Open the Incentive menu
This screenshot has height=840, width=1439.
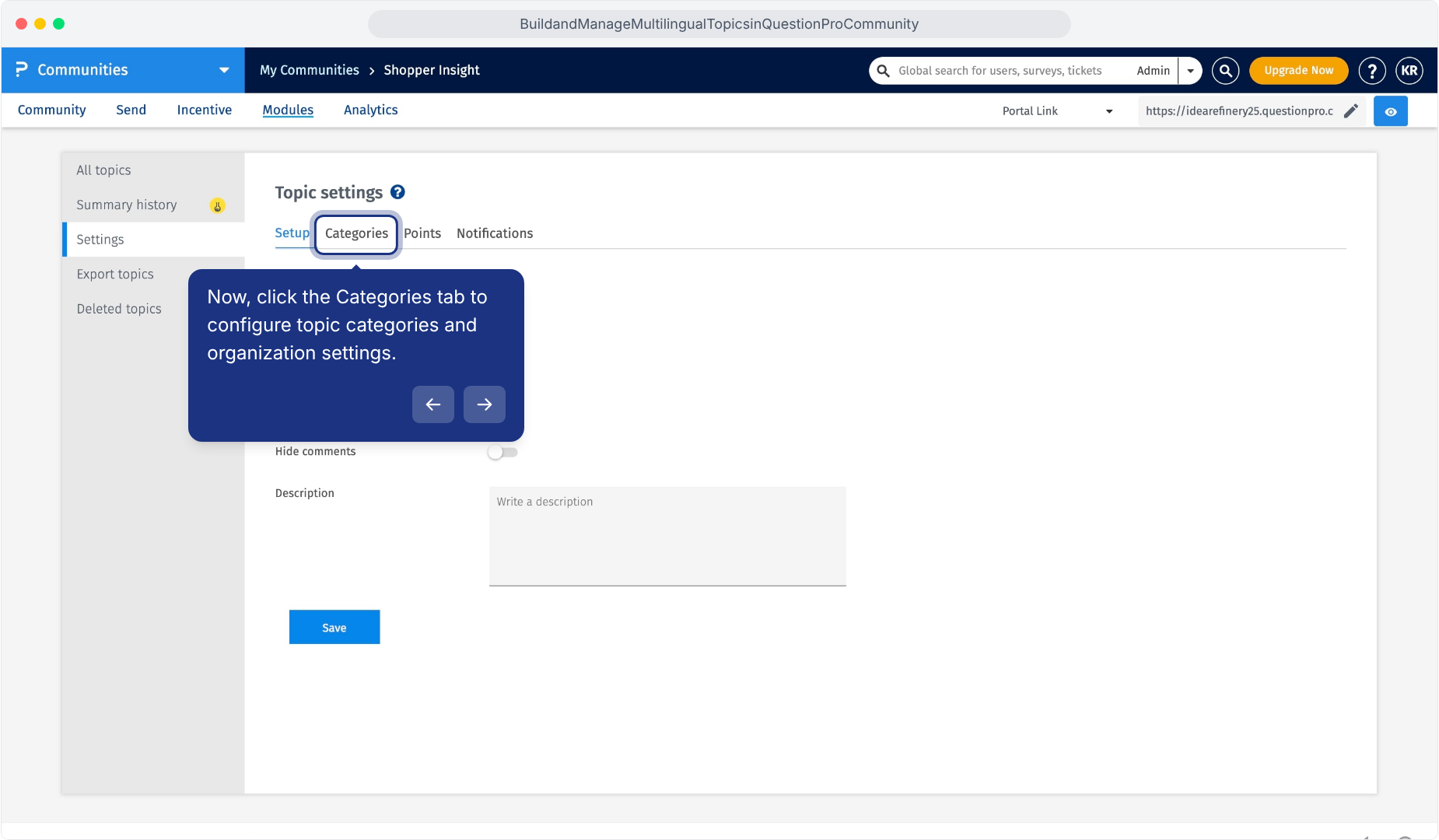(205, 110)
